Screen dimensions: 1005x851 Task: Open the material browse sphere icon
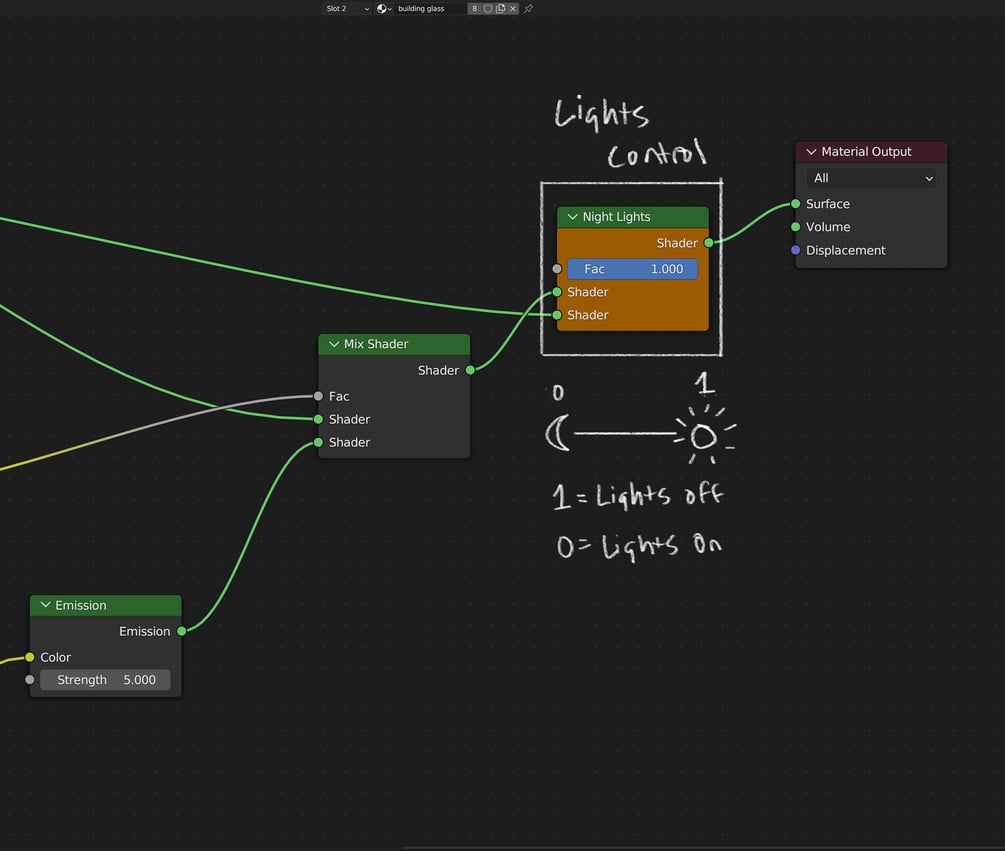384,8
